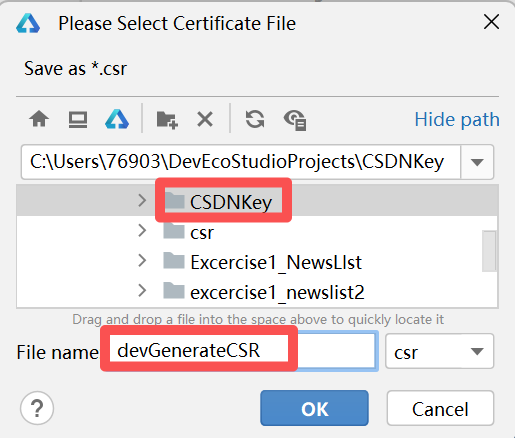
Task: Click the Hide path link
Action: 457,119
